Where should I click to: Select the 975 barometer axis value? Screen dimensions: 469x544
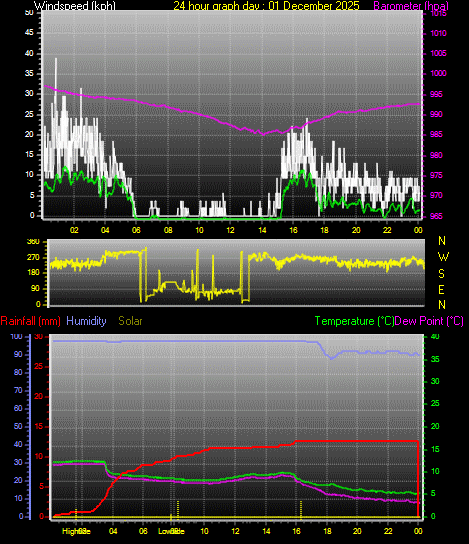436,175
